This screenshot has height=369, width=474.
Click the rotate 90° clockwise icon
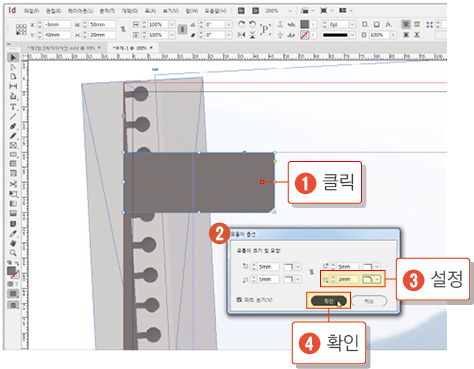click(x=242, y=24)
